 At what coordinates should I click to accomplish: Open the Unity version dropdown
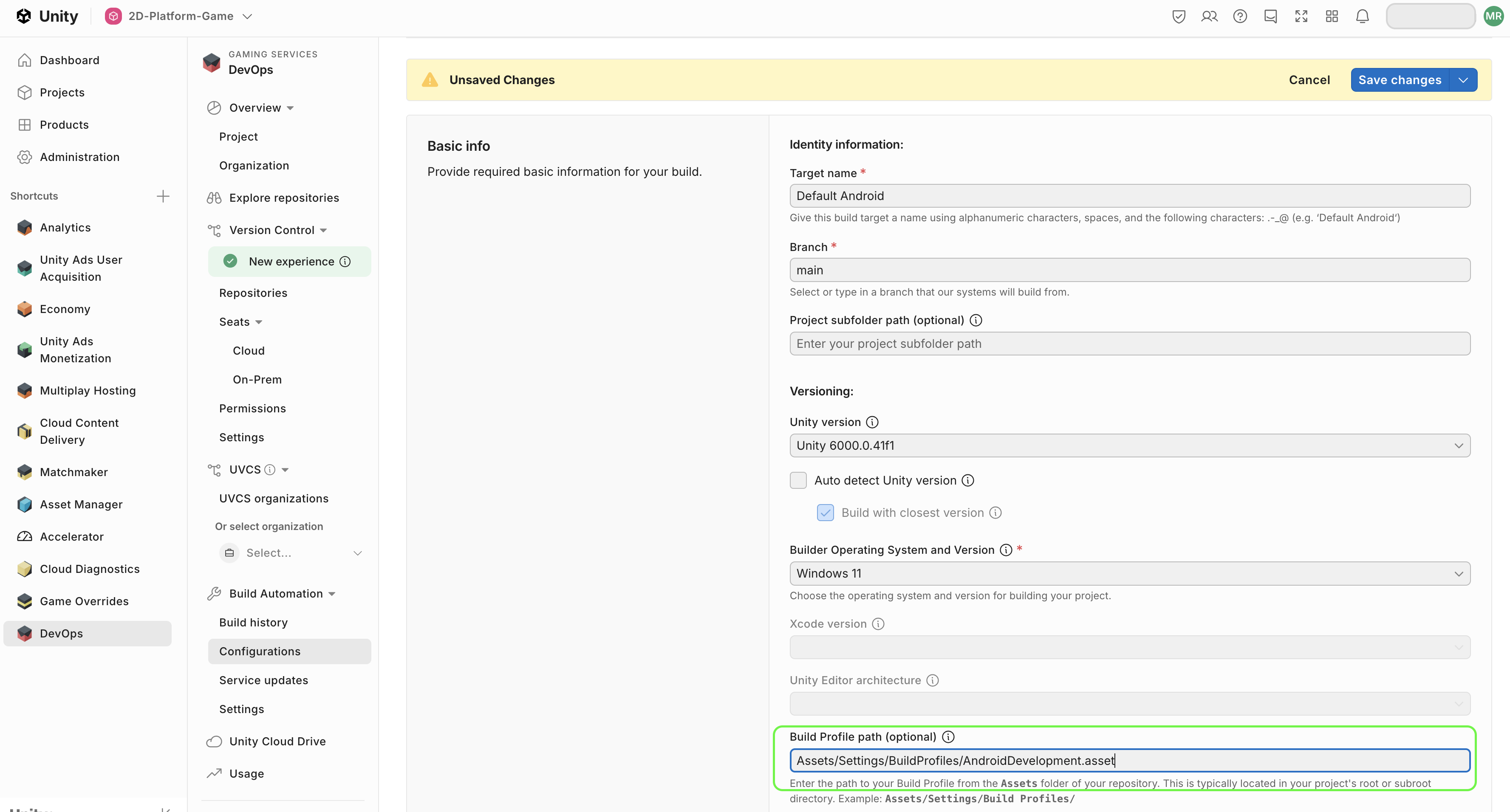tap(1130, 446)
